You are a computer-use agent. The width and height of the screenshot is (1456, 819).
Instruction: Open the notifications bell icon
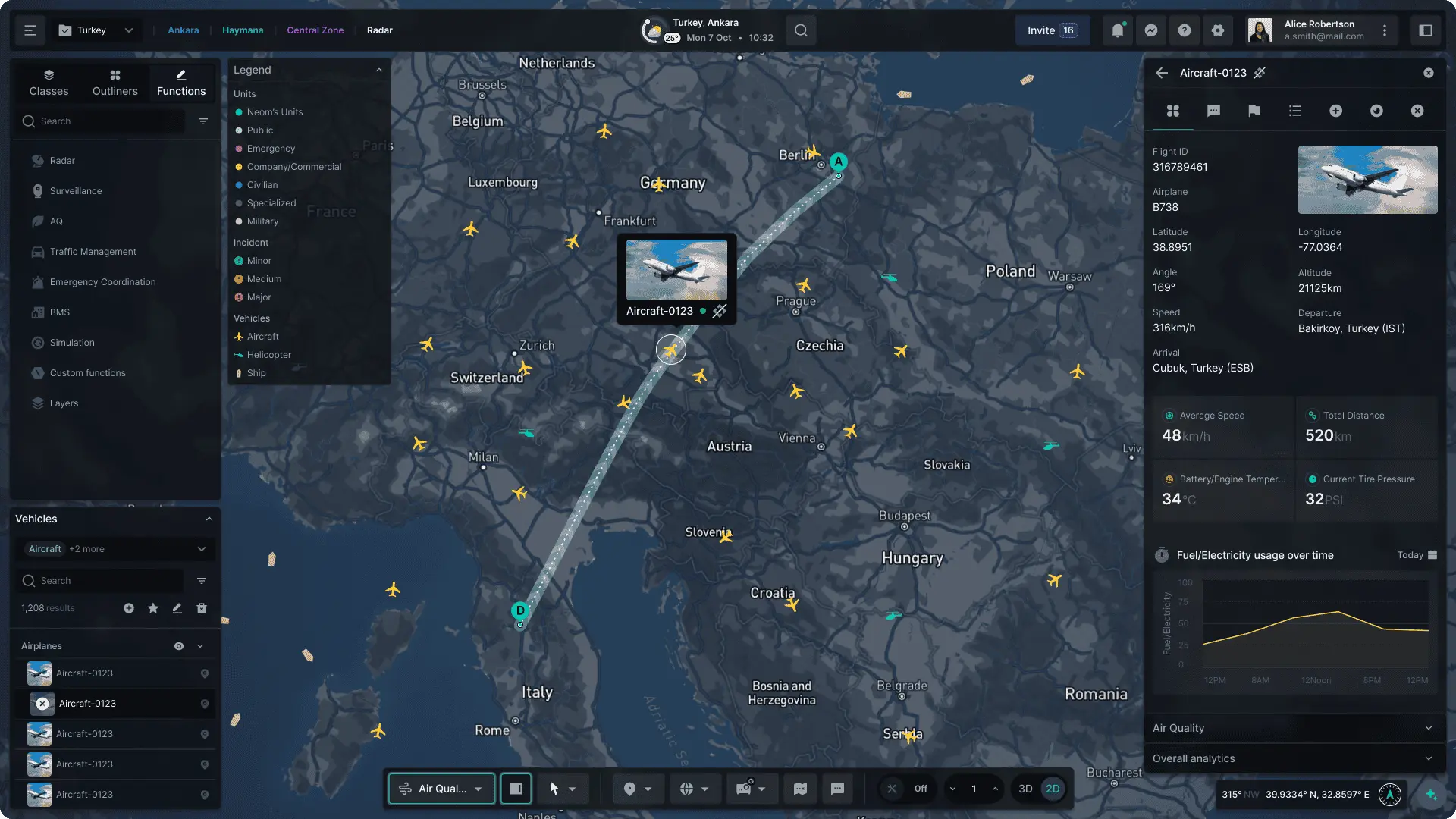pyautogui.click(x=1117, y=30)
